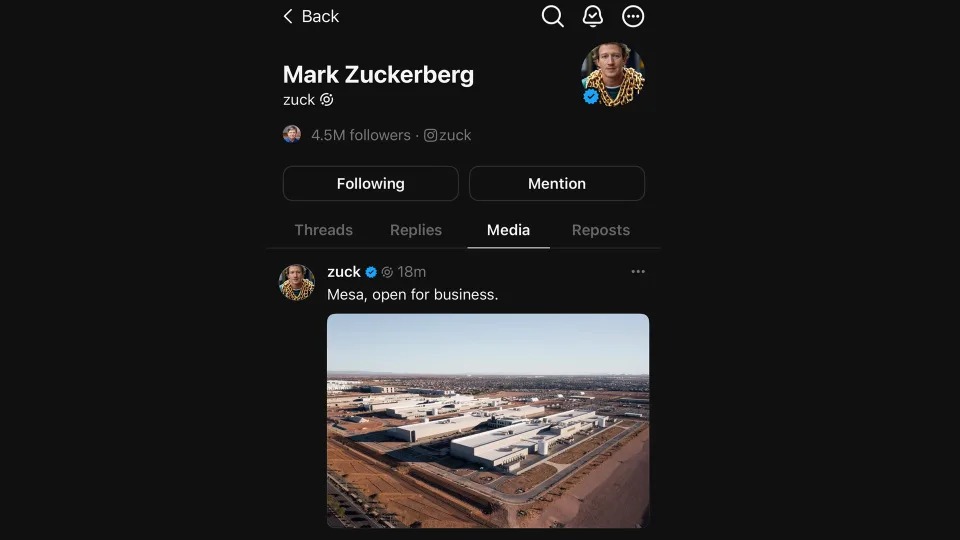Click the 18m post timestamp

(x=412, y=272)
